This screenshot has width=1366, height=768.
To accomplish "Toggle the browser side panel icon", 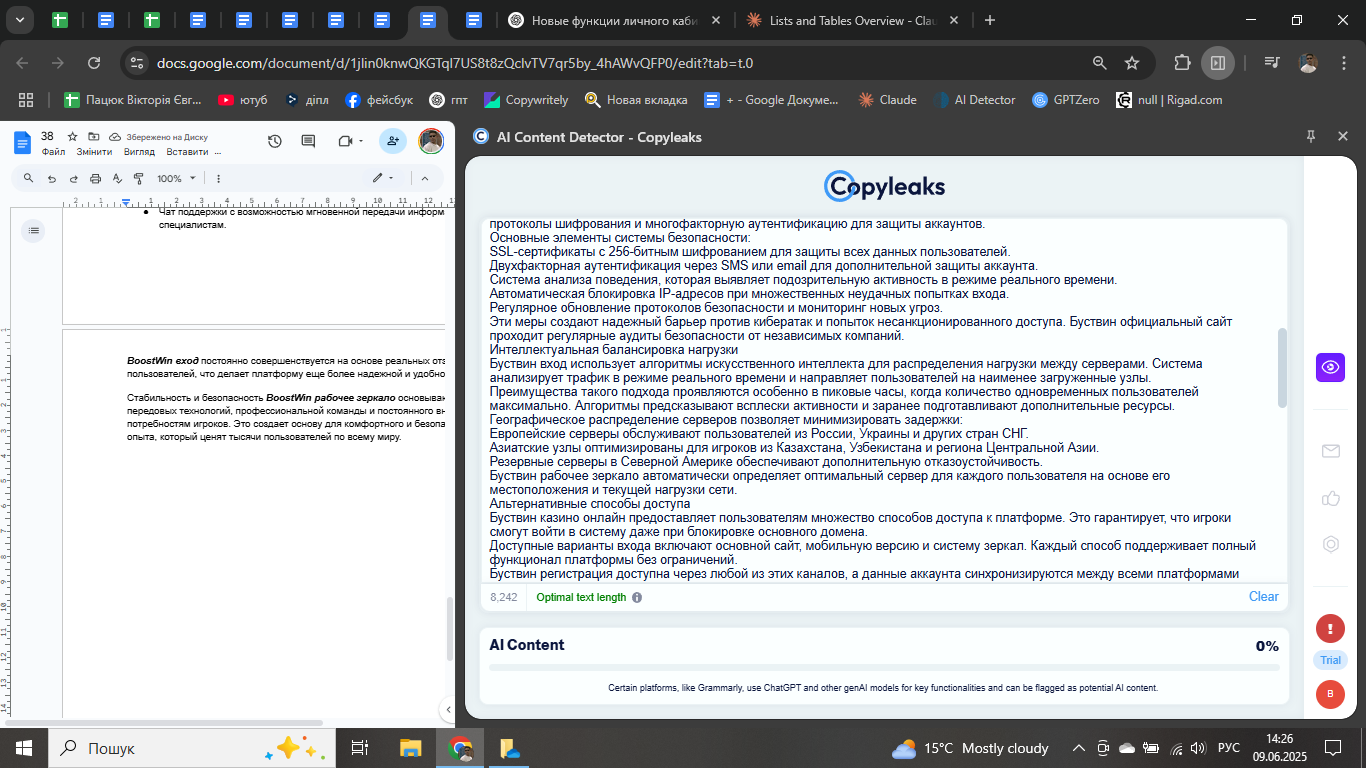I will pos(1217,62).
